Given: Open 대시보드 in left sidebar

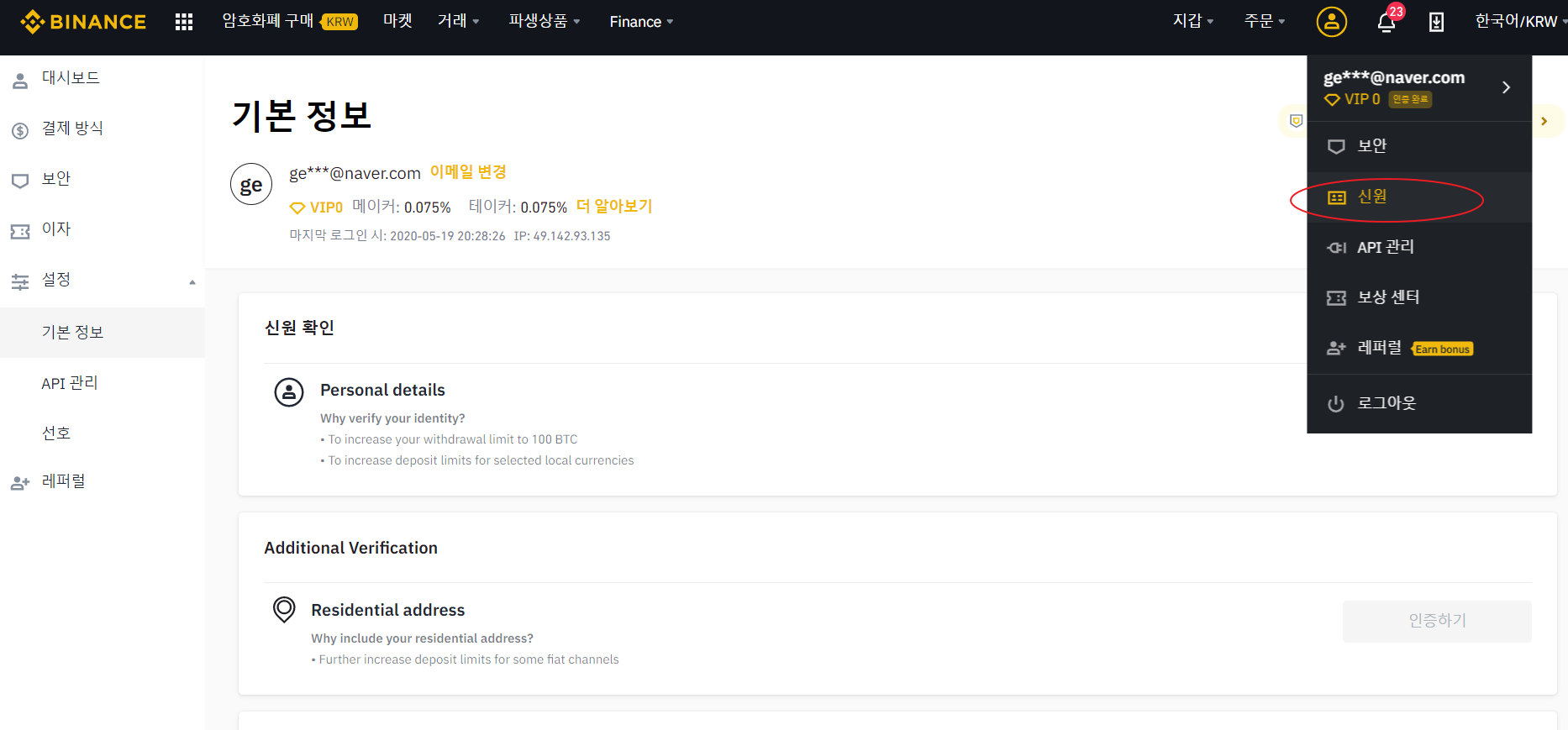Looking at the screenshot, I should pos(102,79).
